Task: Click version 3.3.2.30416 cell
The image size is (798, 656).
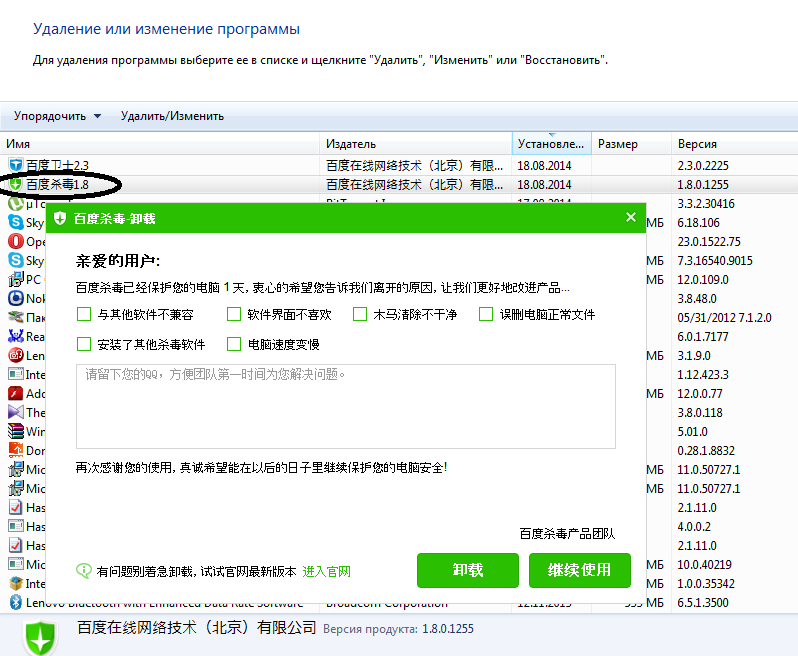Action: click(x=706, y=204)
